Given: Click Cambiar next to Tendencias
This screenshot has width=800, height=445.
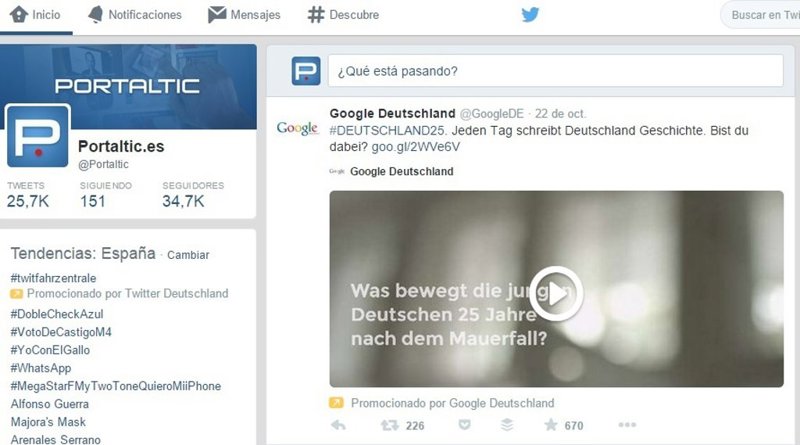Looking at the screenshot, I should point(188,255).
